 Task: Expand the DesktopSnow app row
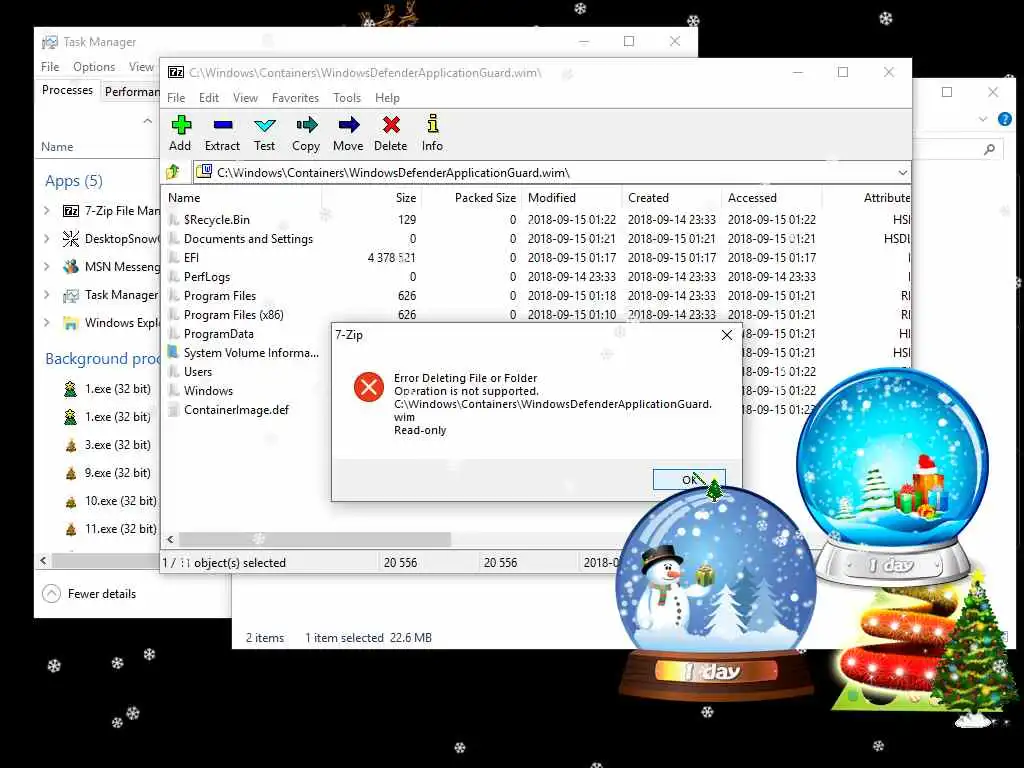coord(46,238)
